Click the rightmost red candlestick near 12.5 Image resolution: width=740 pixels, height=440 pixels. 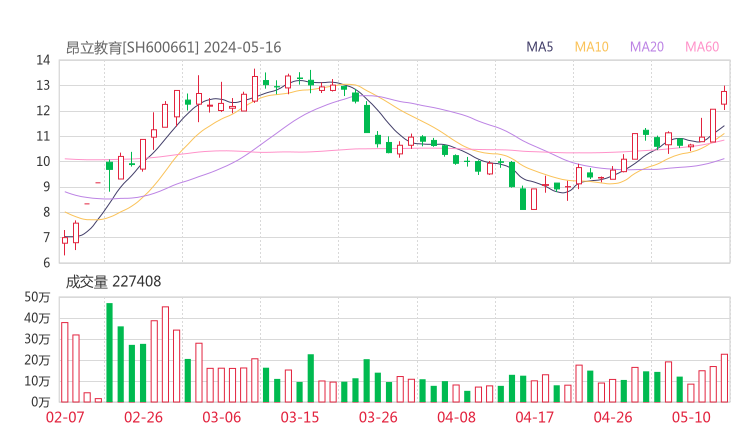pyautogui.click(x=724, y=98)
